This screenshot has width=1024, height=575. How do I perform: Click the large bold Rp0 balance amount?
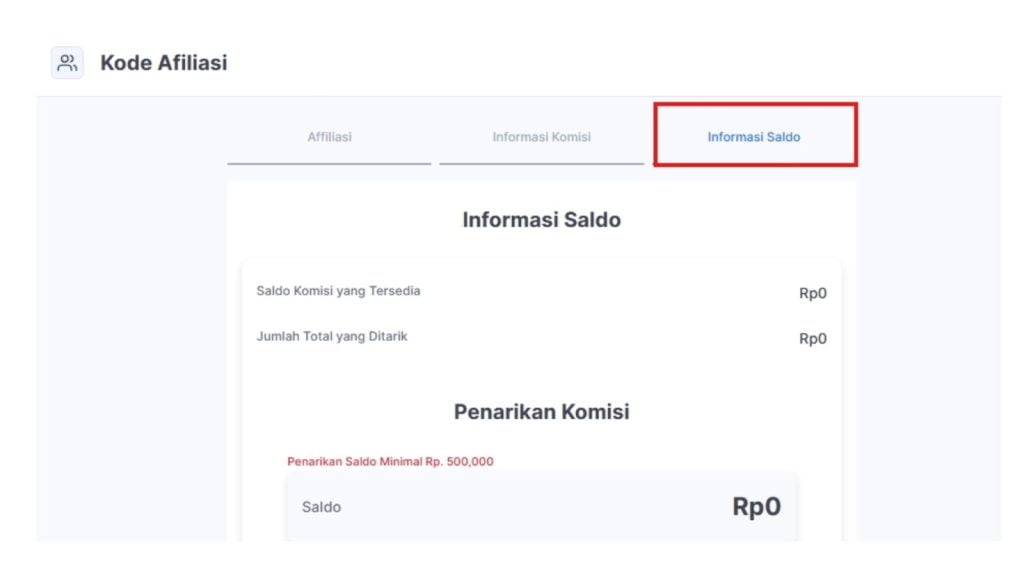tap(756, 507)
